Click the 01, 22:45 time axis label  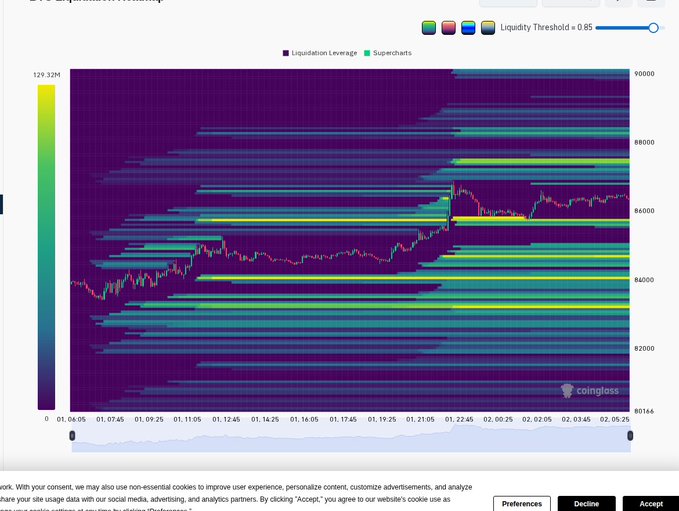pyautogui.click(x=459, y=419)
